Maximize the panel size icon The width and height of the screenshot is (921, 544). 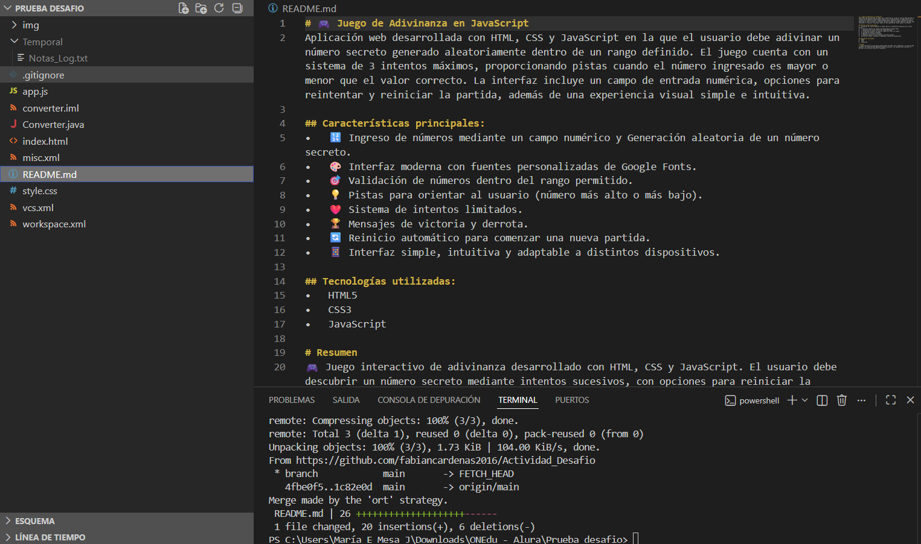pyautogui.click(x=891, y=400)
